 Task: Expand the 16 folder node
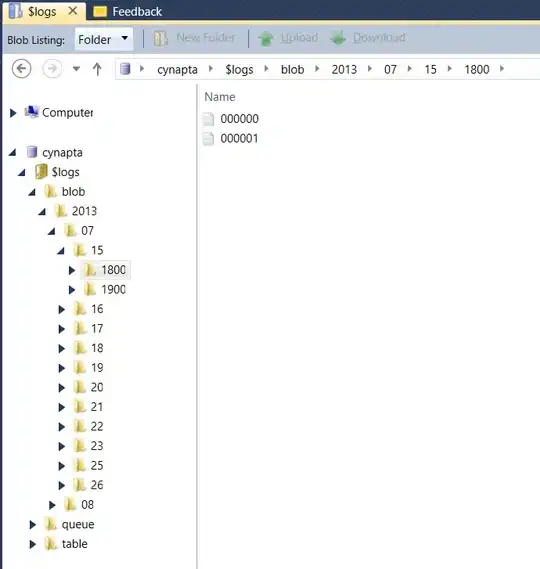pyautogui.click(x=62, y=309)
